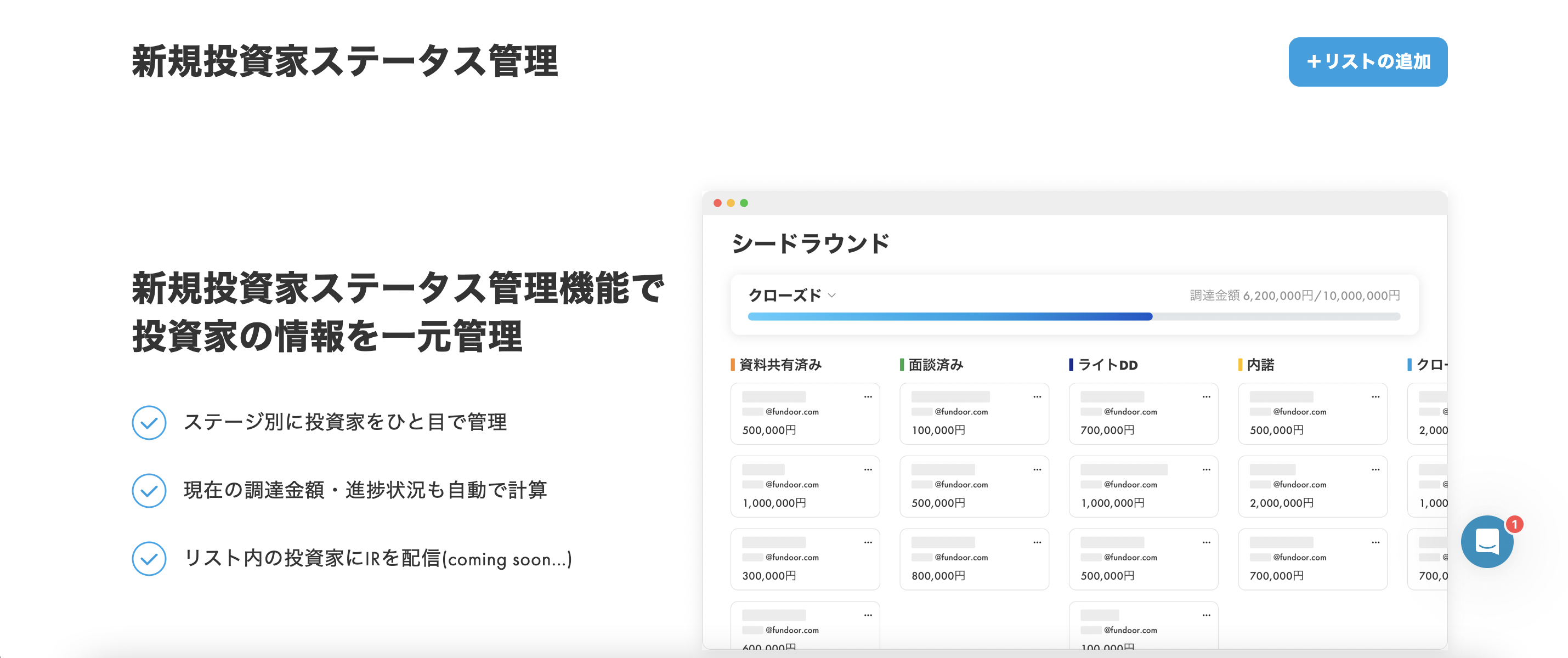Select the 面談済み column header
The image size is (1568, 658).
tap(935, 365)
